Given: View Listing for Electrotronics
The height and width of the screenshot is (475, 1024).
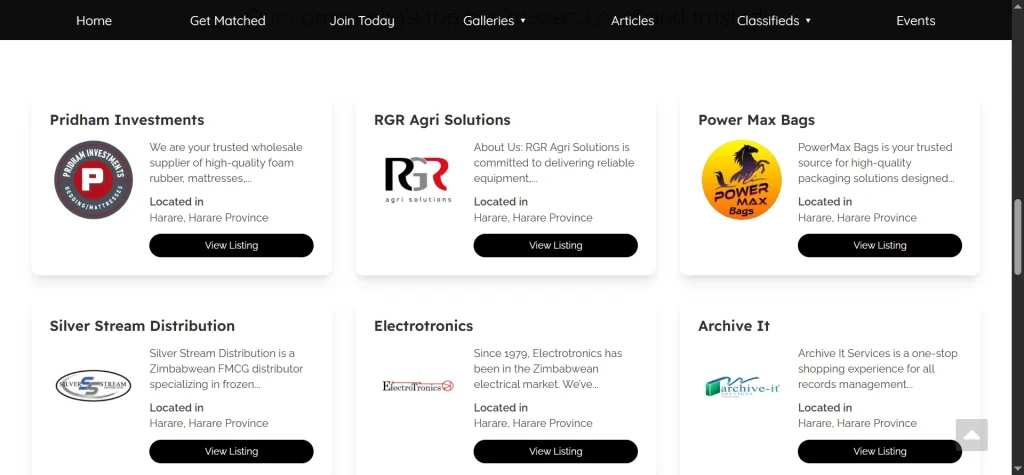Looking at the screenshot, I should (555, 451).
